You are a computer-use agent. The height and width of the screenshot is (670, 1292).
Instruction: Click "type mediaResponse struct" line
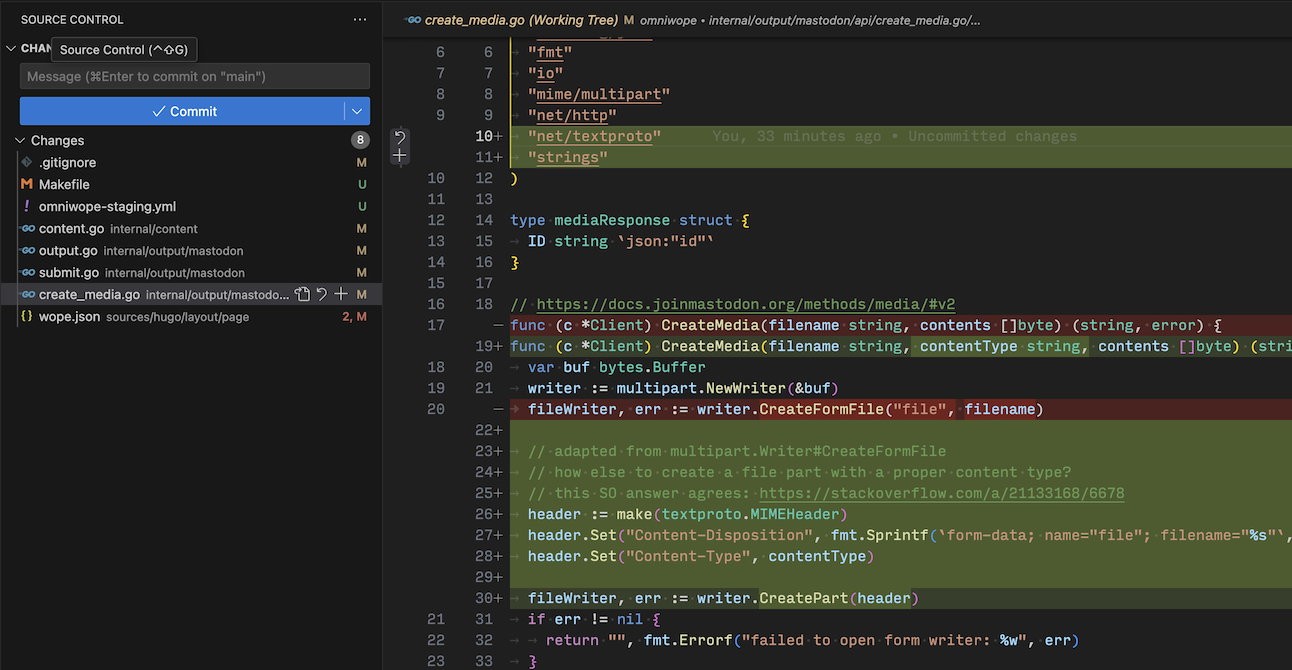(629, 220)
